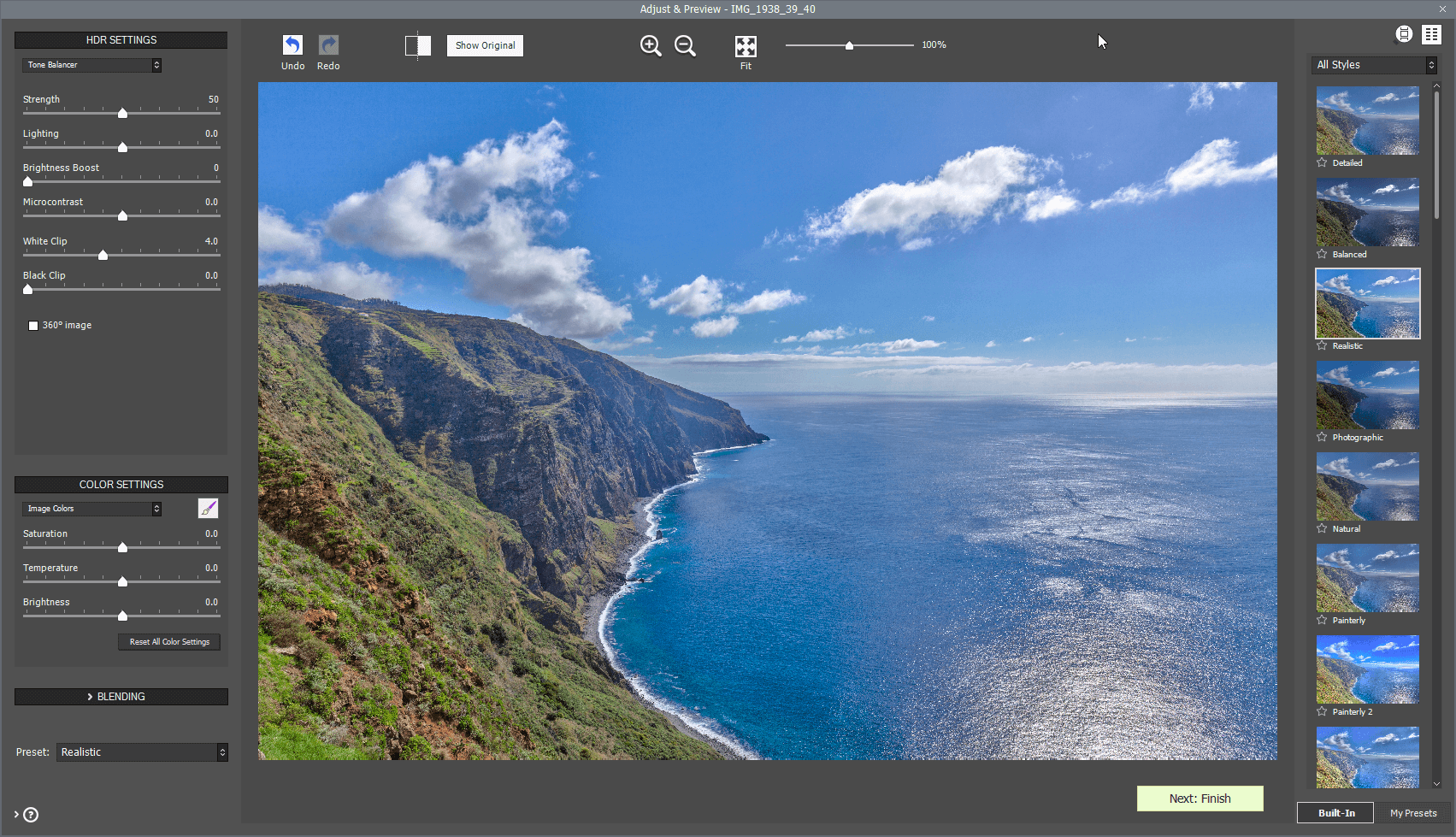
Task: Click the preset list scroll down arrow
Action: (x=1436, y=783)
